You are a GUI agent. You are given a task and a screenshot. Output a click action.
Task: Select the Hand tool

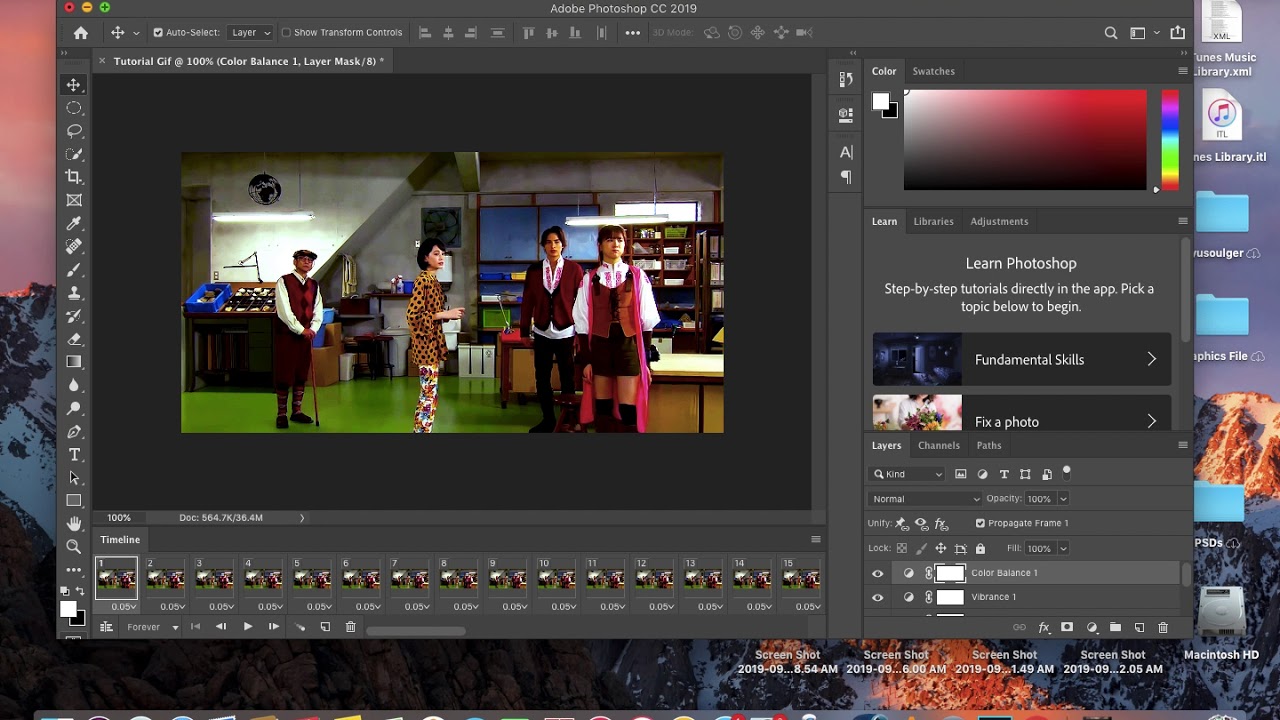pyautogui.click(x=74, y=524)
